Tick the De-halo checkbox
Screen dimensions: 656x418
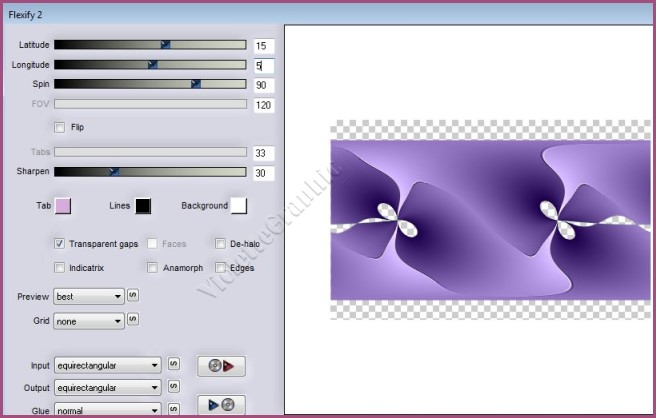tap(220, 243)
